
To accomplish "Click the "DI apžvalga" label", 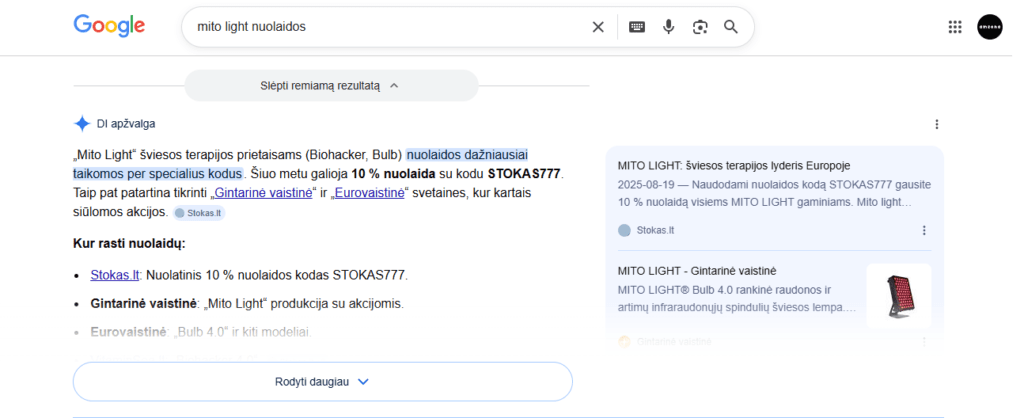I will (x=125, y=124).
